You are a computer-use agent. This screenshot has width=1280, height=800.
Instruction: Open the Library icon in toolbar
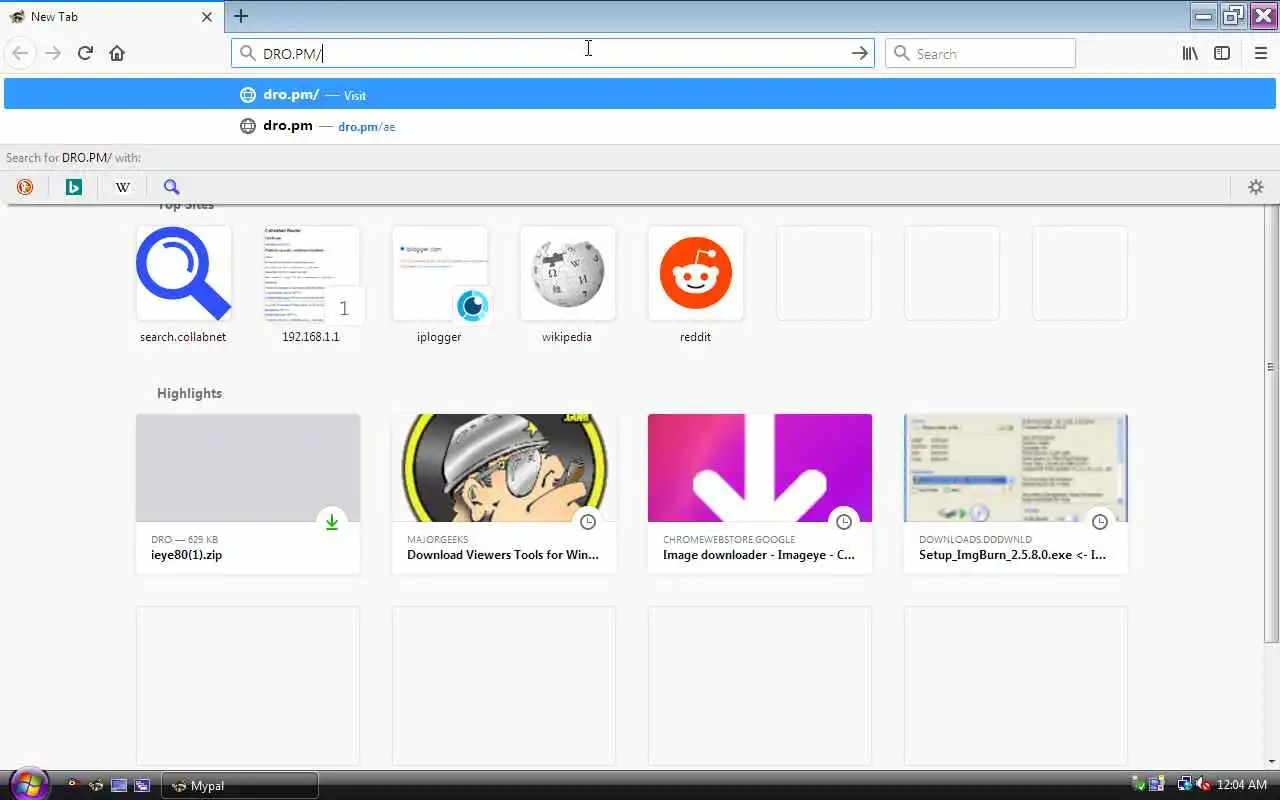point(1190,53)
